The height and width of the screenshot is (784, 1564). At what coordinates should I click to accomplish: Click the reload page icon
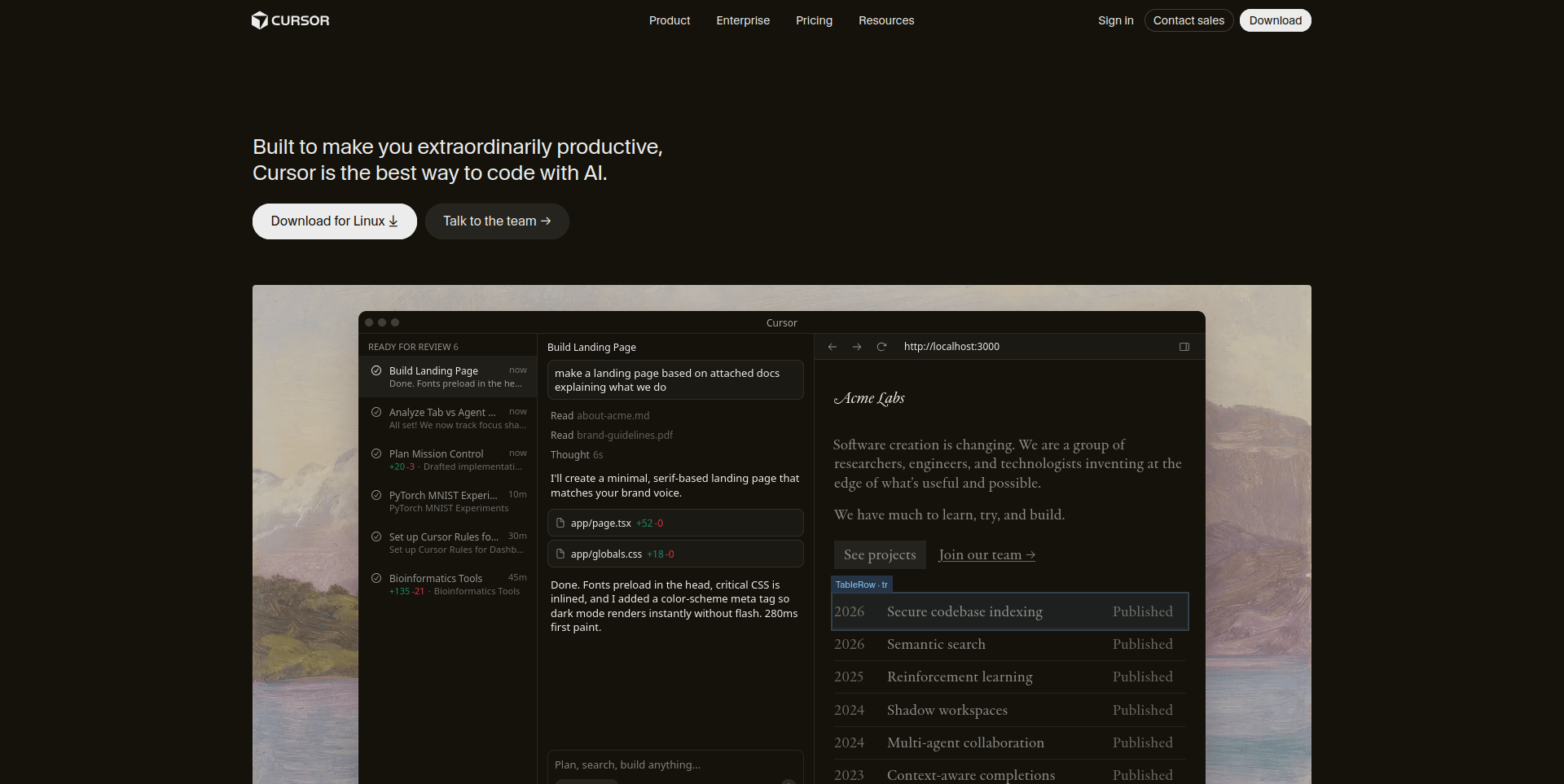(881, 347)
